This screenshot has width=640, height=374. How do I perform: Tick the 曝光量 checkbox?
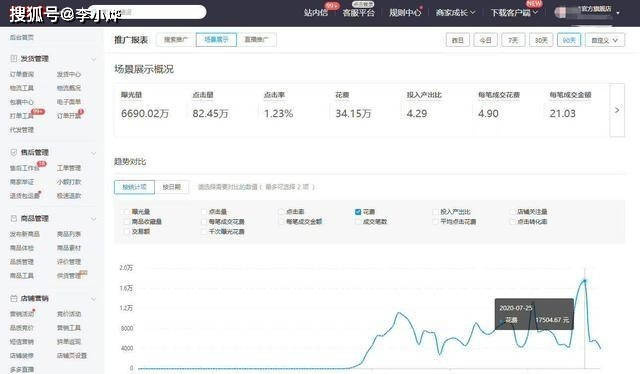tap(126, 212)
